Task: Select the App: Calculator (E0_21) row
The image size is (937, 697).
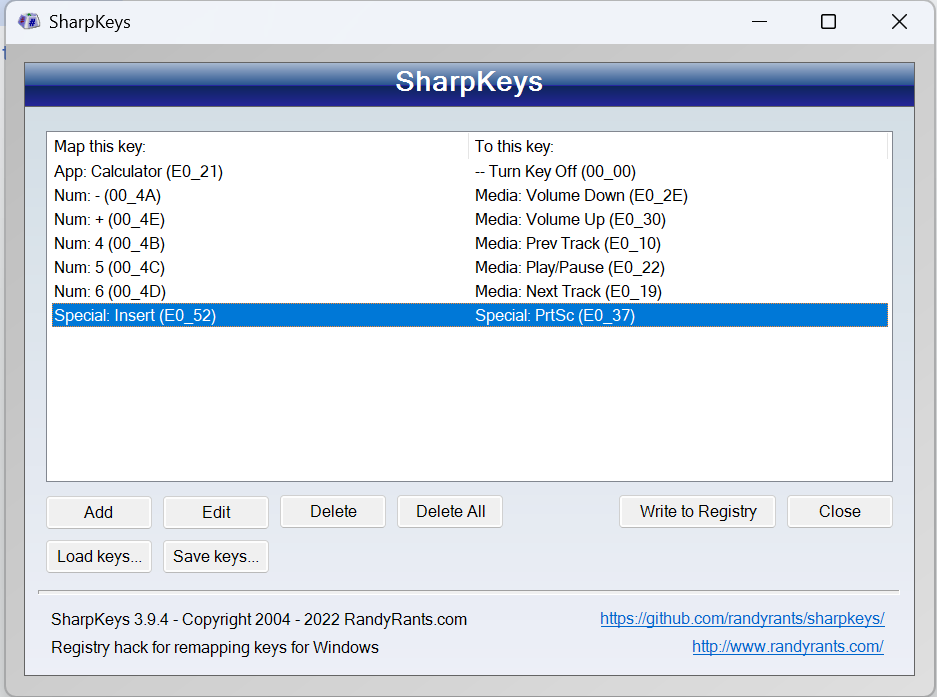Action: 470,172
